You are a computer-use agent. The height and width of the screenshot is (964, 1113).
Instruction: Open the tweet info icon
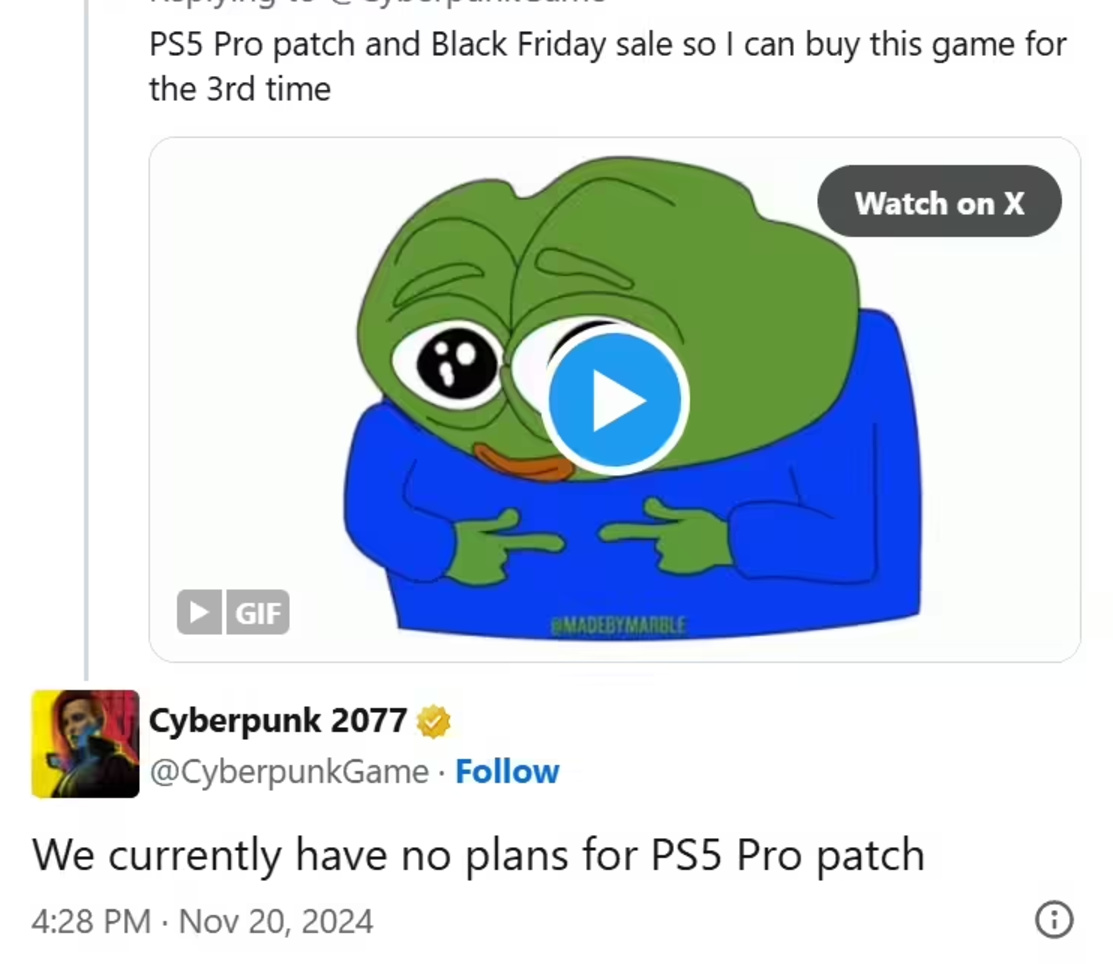(1054, 920)
